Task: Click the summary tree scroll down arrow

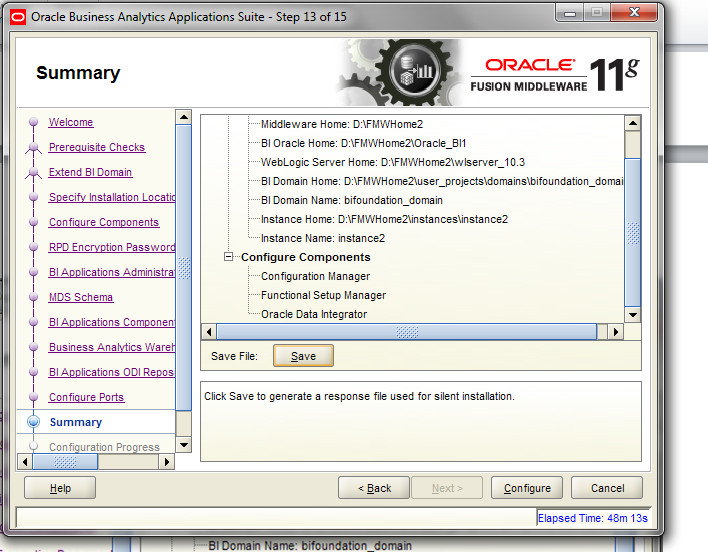Action: coord(633,315)
